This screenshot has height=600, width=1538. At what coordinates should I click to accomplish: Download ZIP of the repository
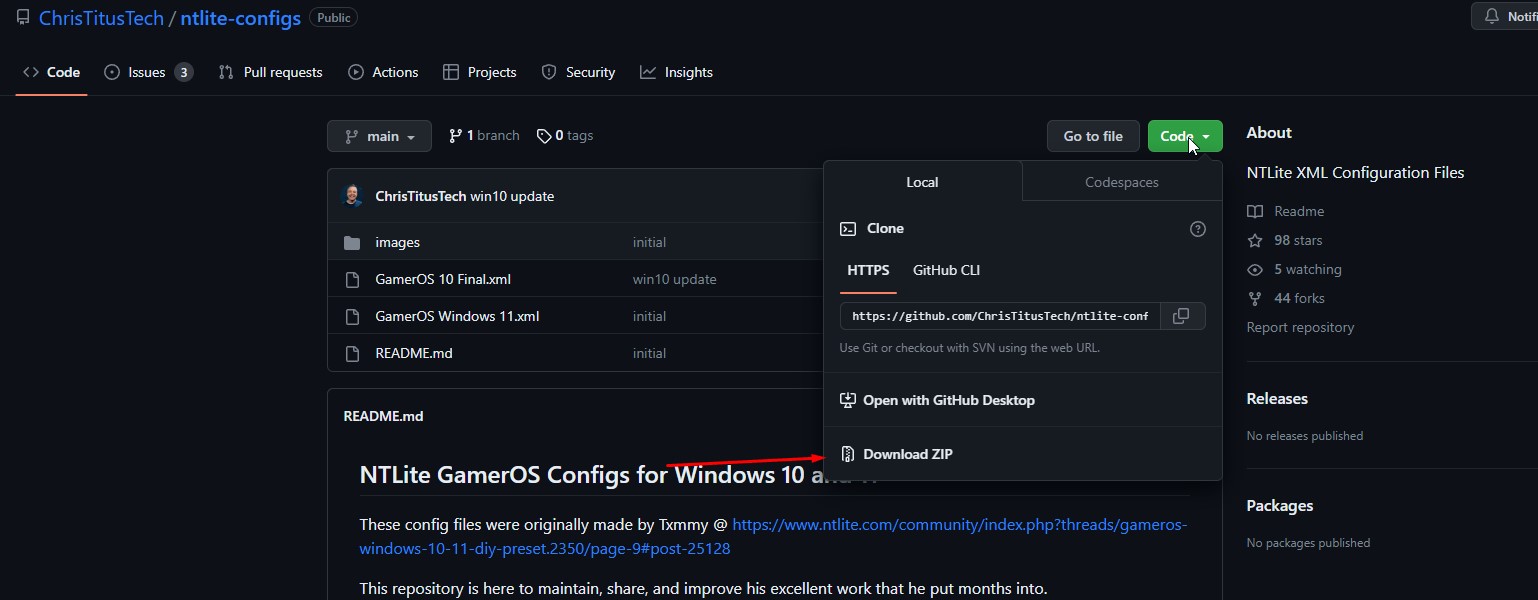point(907,454)
